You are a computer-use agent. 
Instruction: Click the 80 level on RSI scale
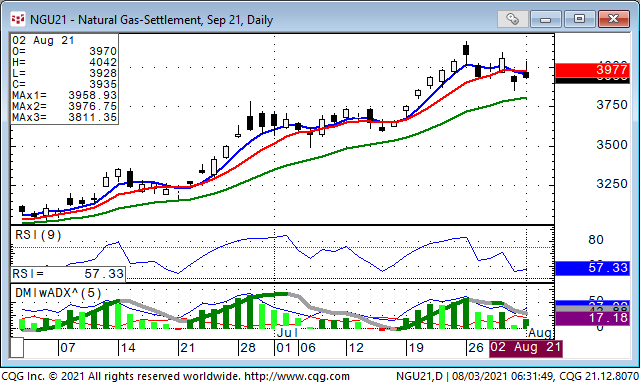point(596,240)
